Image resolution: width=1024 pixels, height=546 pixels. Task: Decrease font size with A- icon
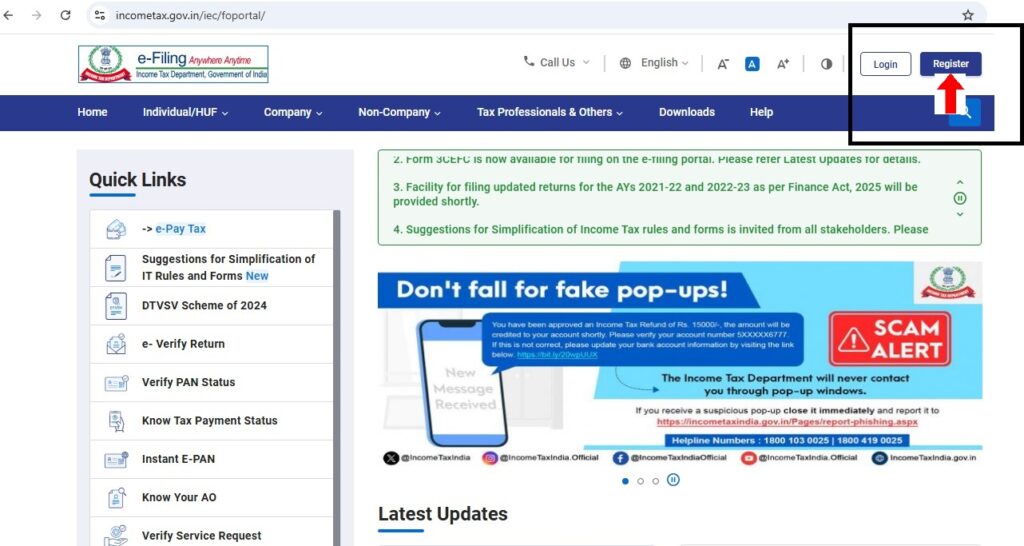tap(723, 64)
